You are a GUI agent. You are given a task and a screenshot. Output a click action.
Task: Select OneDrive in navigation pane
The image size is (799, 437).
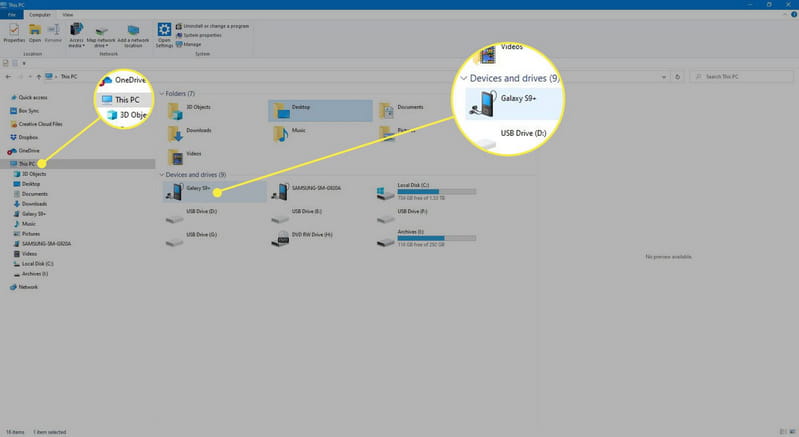tap(23, 151)
